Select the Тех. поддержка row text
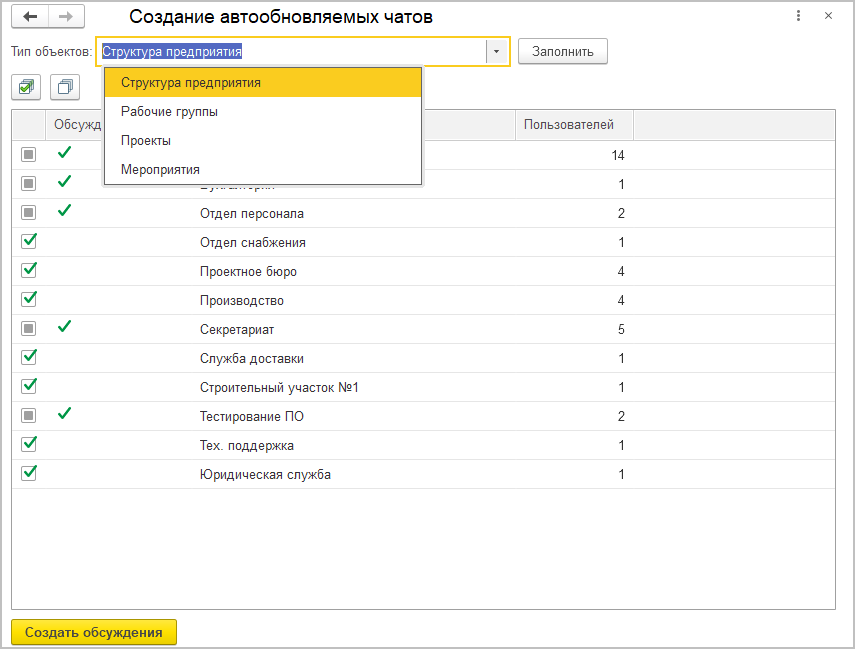 click(246, 446)
